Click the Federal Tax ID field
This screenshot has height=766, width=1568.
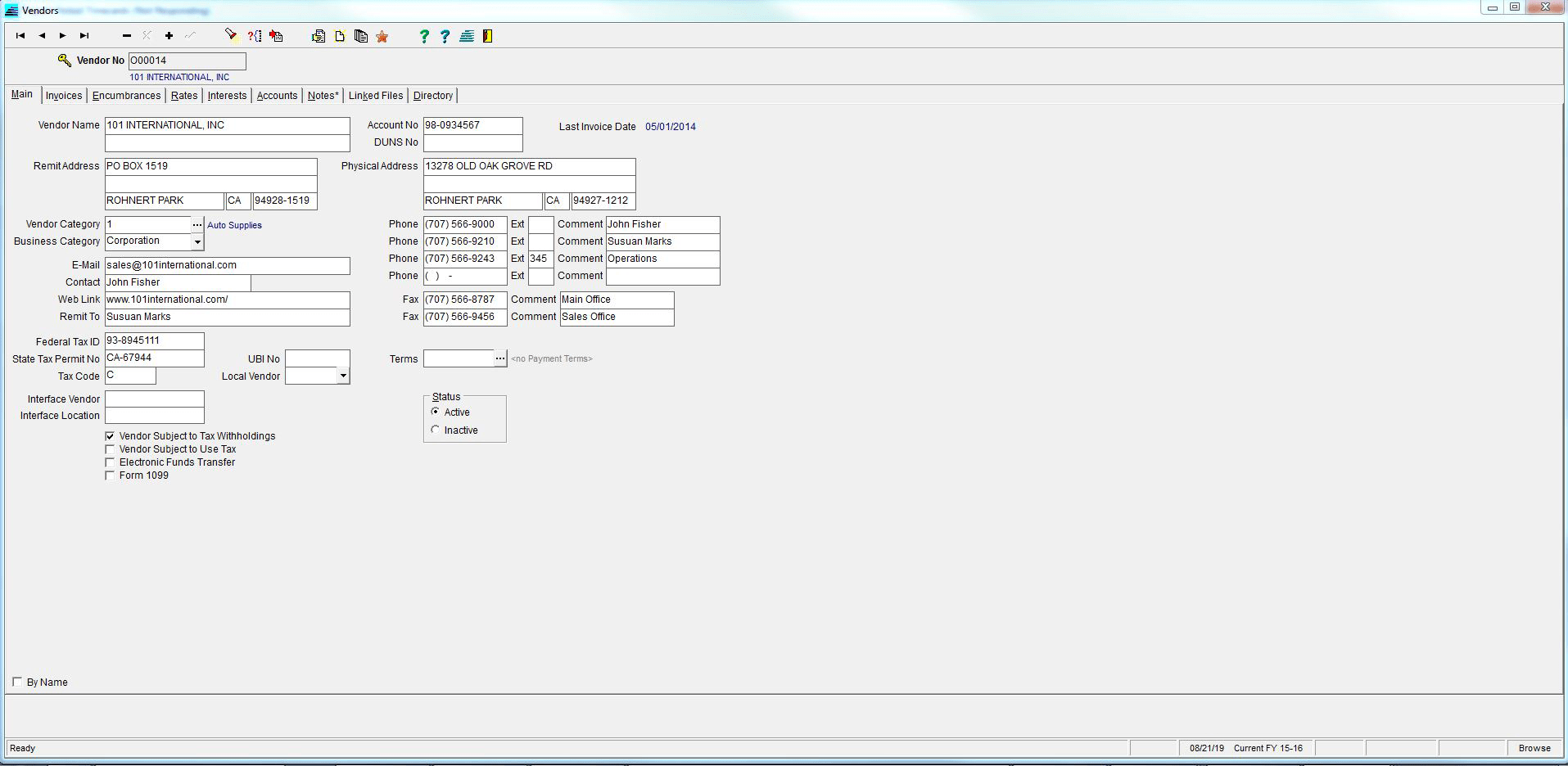(155, 340)
